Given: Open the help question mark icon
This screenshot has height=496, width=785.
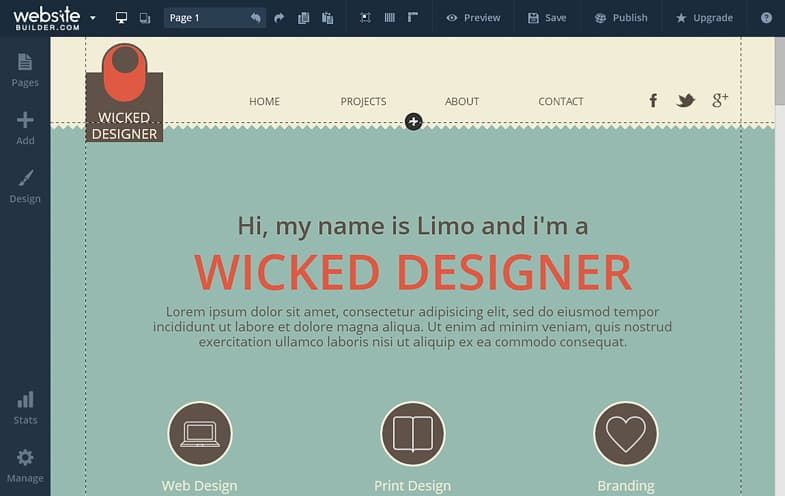Looking at the screenshot, I should 766,18.
